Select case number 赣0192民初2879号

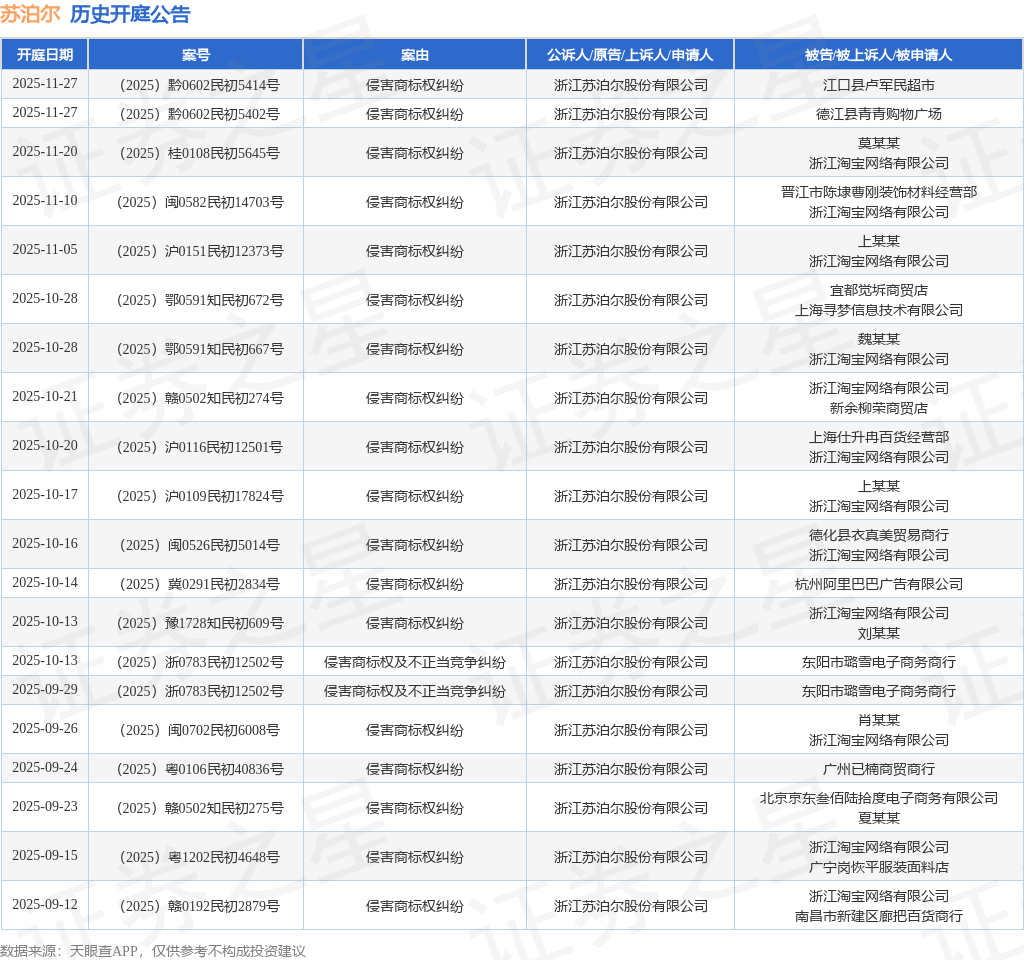click(200, 906)
